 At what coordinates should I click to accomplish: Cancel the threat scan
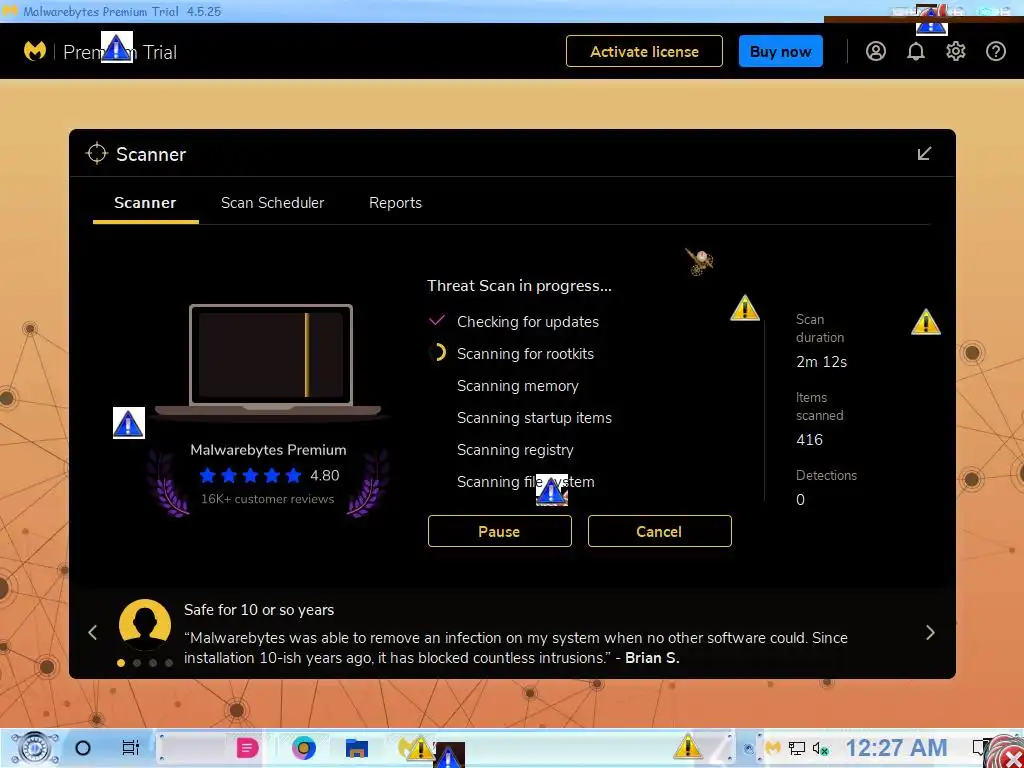(660, 531)
